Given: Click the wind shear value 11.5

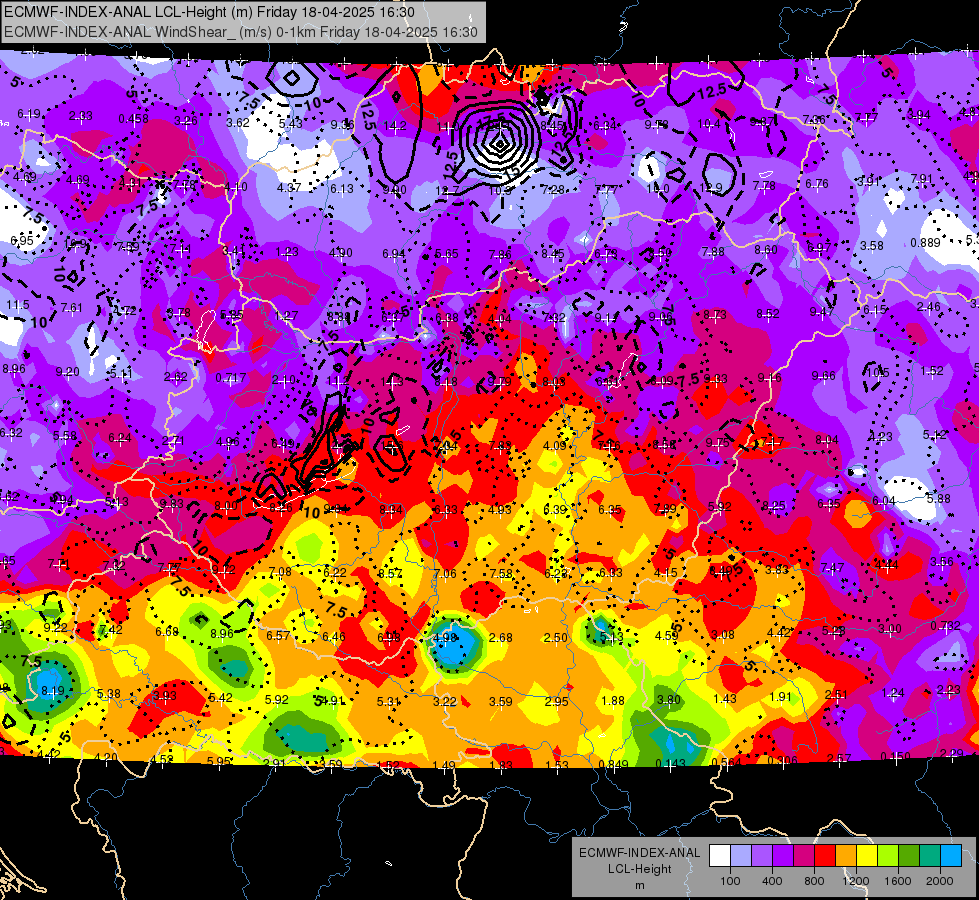Looking at the screenshot, I should tap(17, 305).
